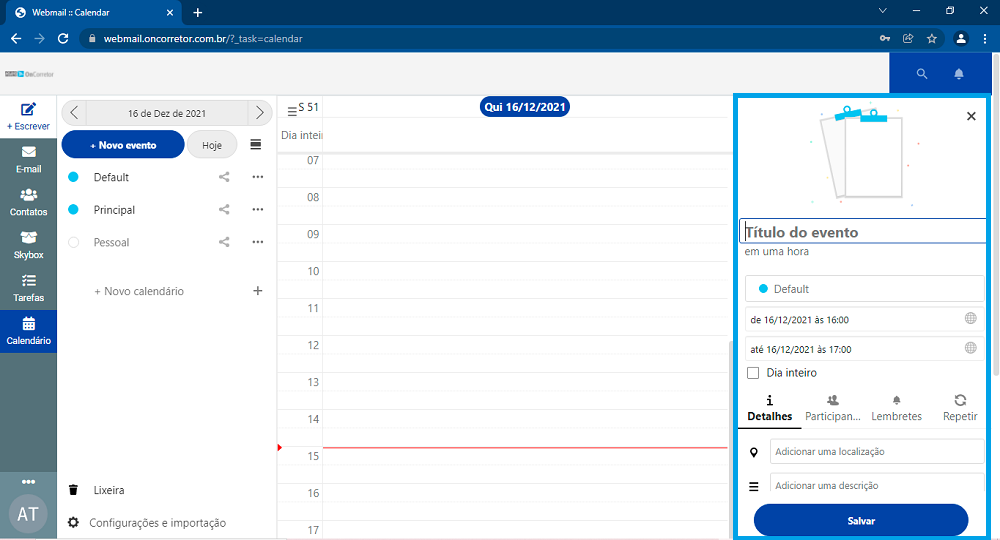Switch to the Lembretes tab
The image size is (1000, 540).
(896, 407)
